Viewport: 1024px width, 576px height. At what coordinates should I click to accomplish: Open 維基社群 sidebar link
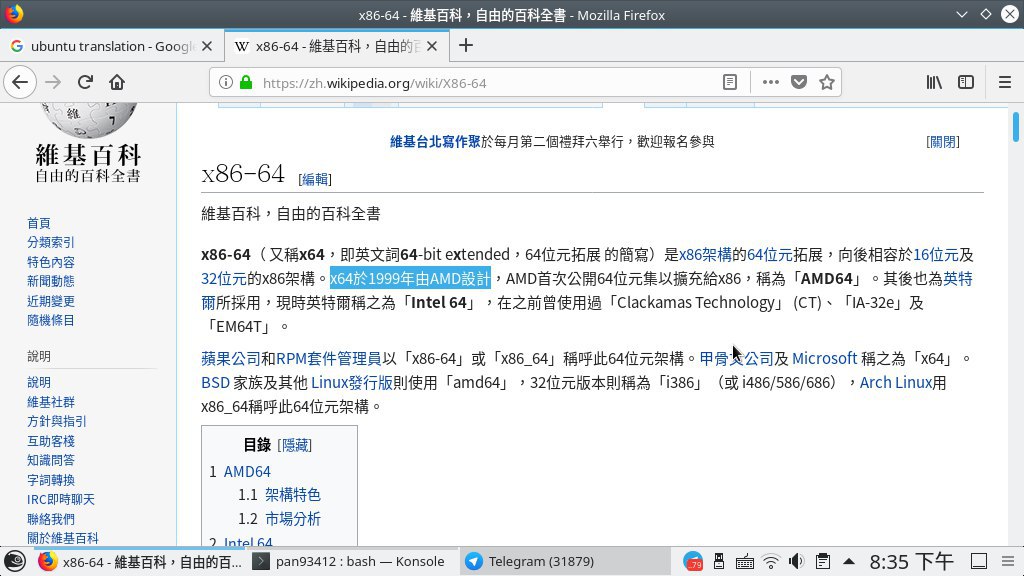pyautogui.click(x=51, y=402)
